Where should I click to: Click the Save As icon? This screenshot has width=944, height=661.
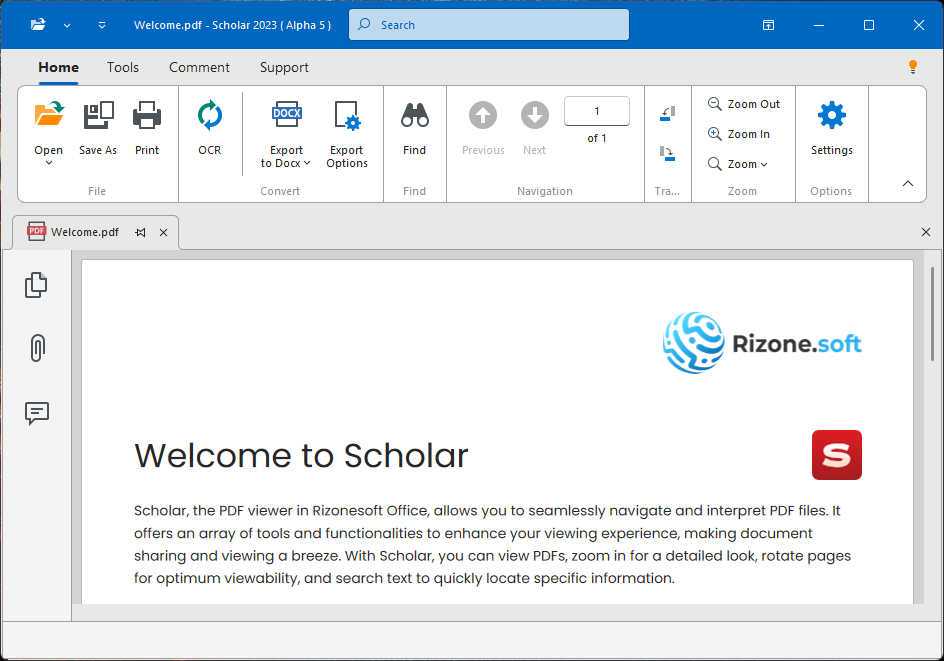98,114
